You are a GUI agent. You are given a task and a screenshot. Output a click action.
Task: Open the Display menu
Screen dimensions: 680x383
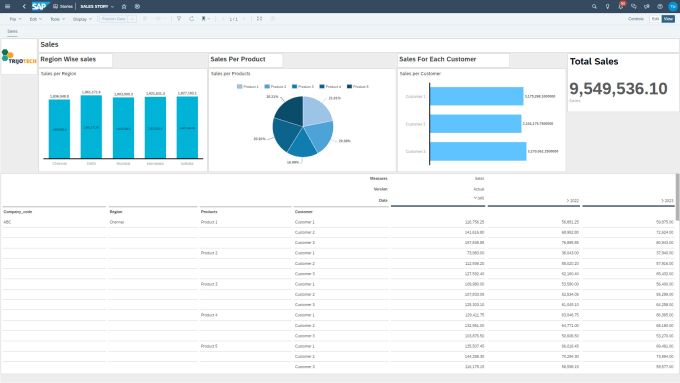click(82, 19)
